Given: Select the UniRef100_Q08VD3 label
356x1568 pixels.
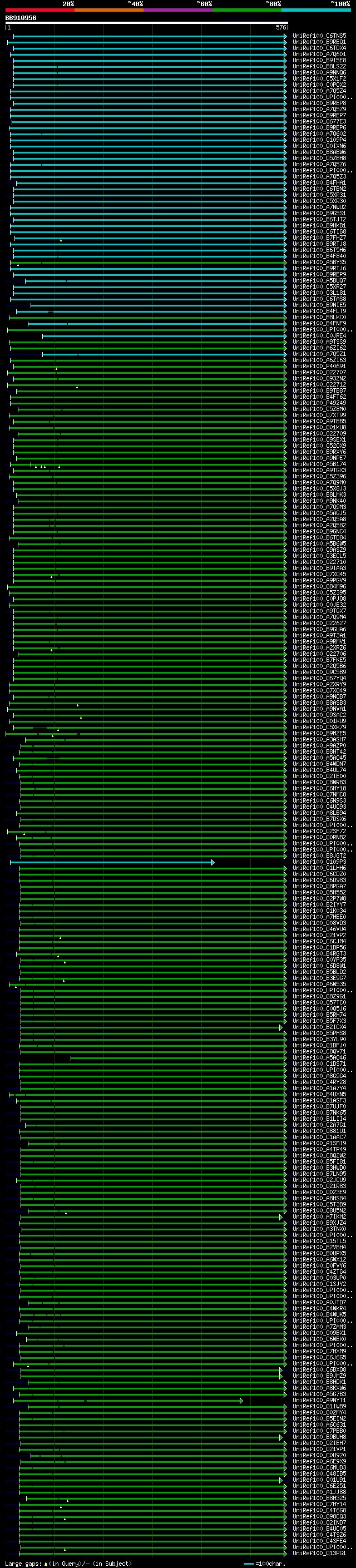Looking at the screenshot, I should (x=319, y=923).
